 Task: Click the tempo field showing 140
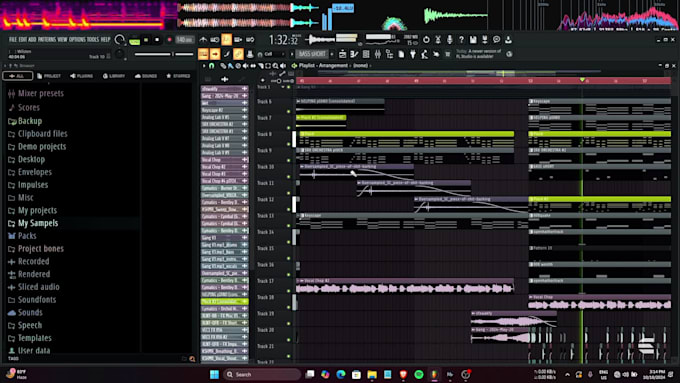tap(184, 40)
